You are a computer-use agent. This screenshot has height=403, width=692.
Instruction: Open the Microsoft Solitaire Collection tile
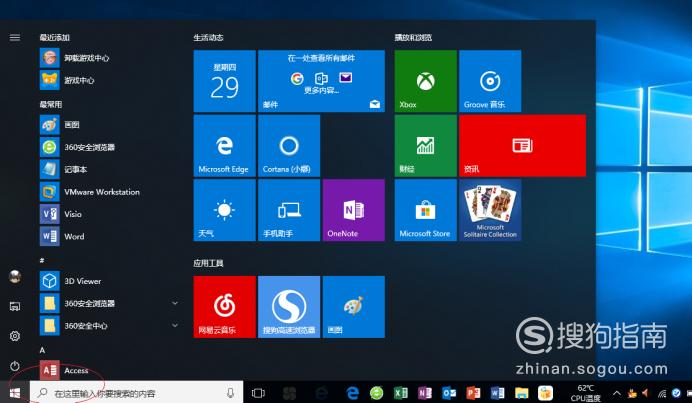[x=490, y=210]
